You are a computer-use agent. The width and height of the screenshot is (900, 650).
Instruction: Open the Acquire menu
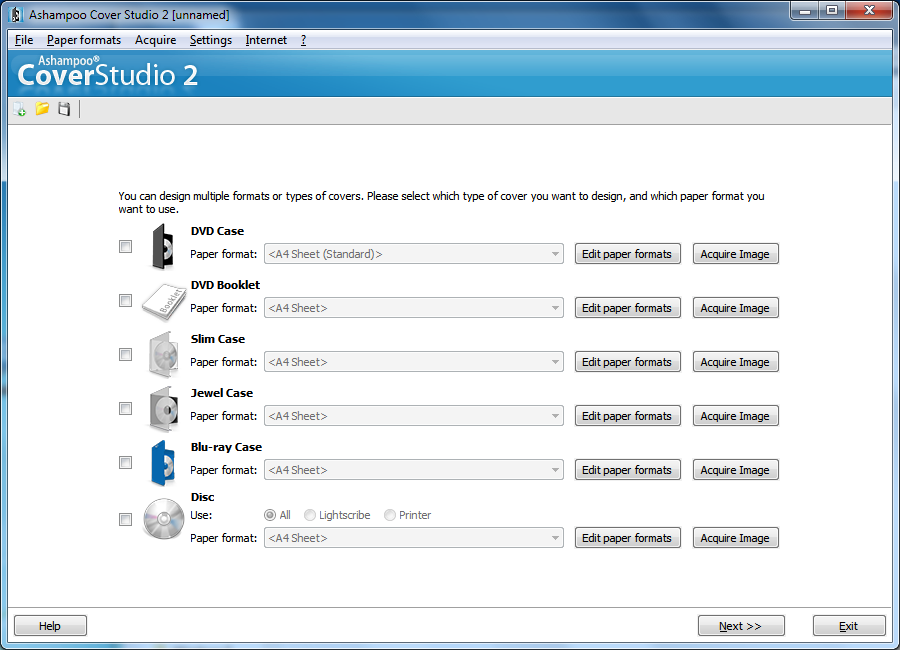(156, 40)
